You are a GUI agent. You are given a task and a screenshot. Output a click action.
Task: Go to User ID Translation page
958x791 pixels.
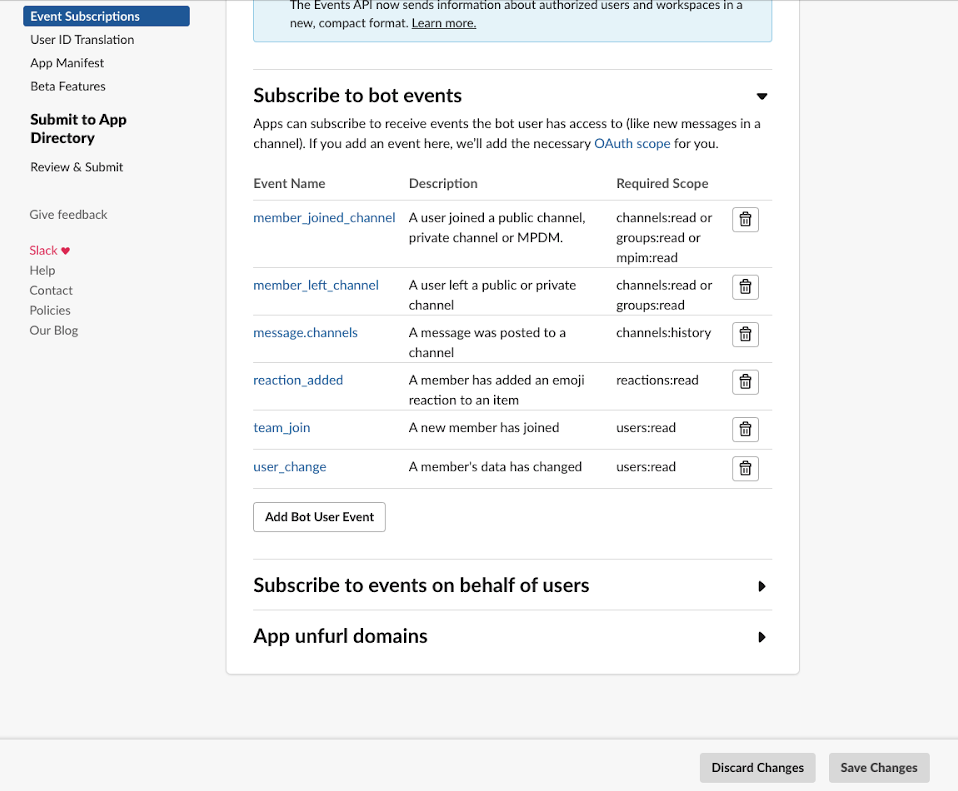pyautogui.click(x=82, y=40)
